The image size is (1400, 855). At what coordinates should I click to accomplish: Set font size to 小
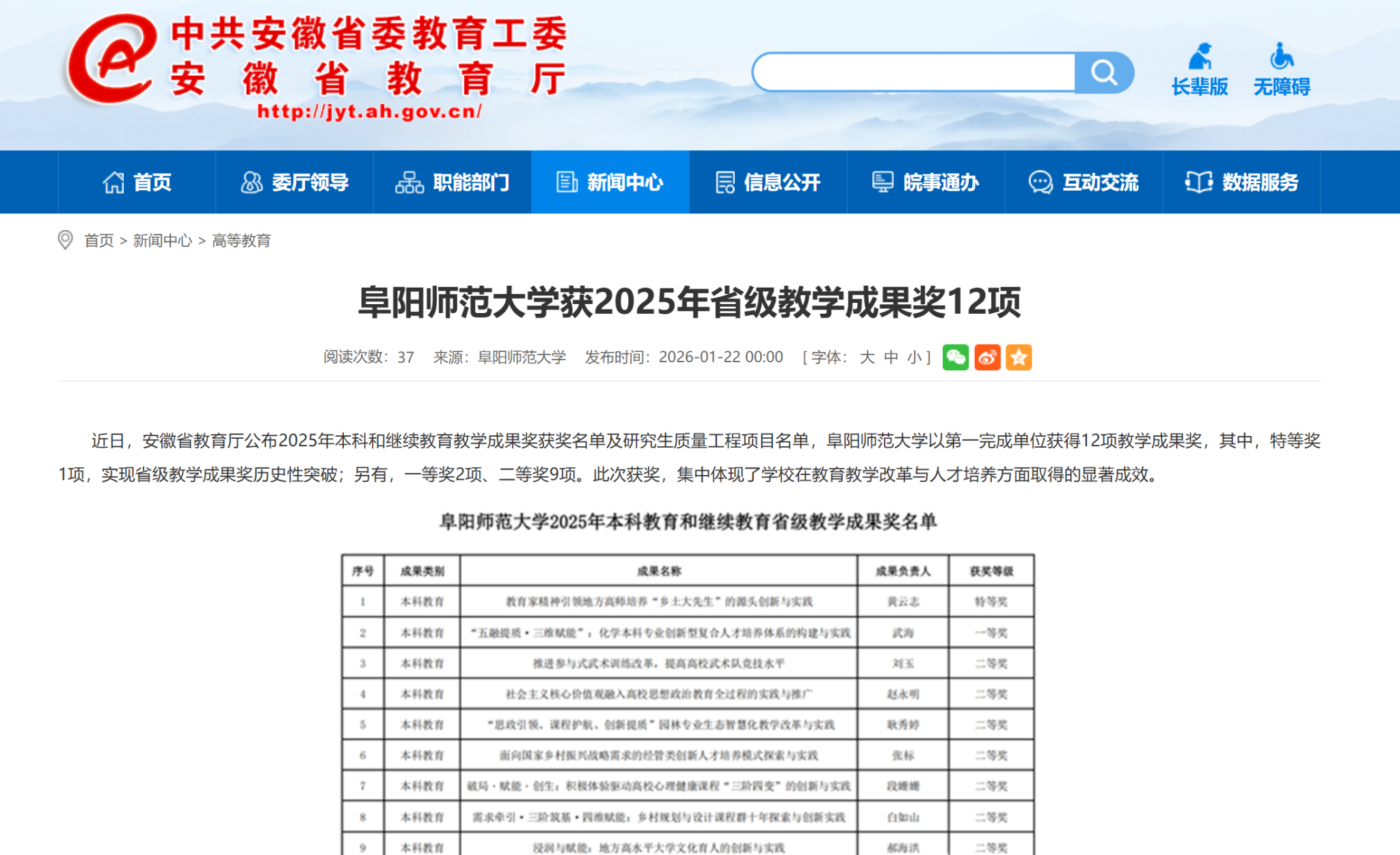coord(914,357)
